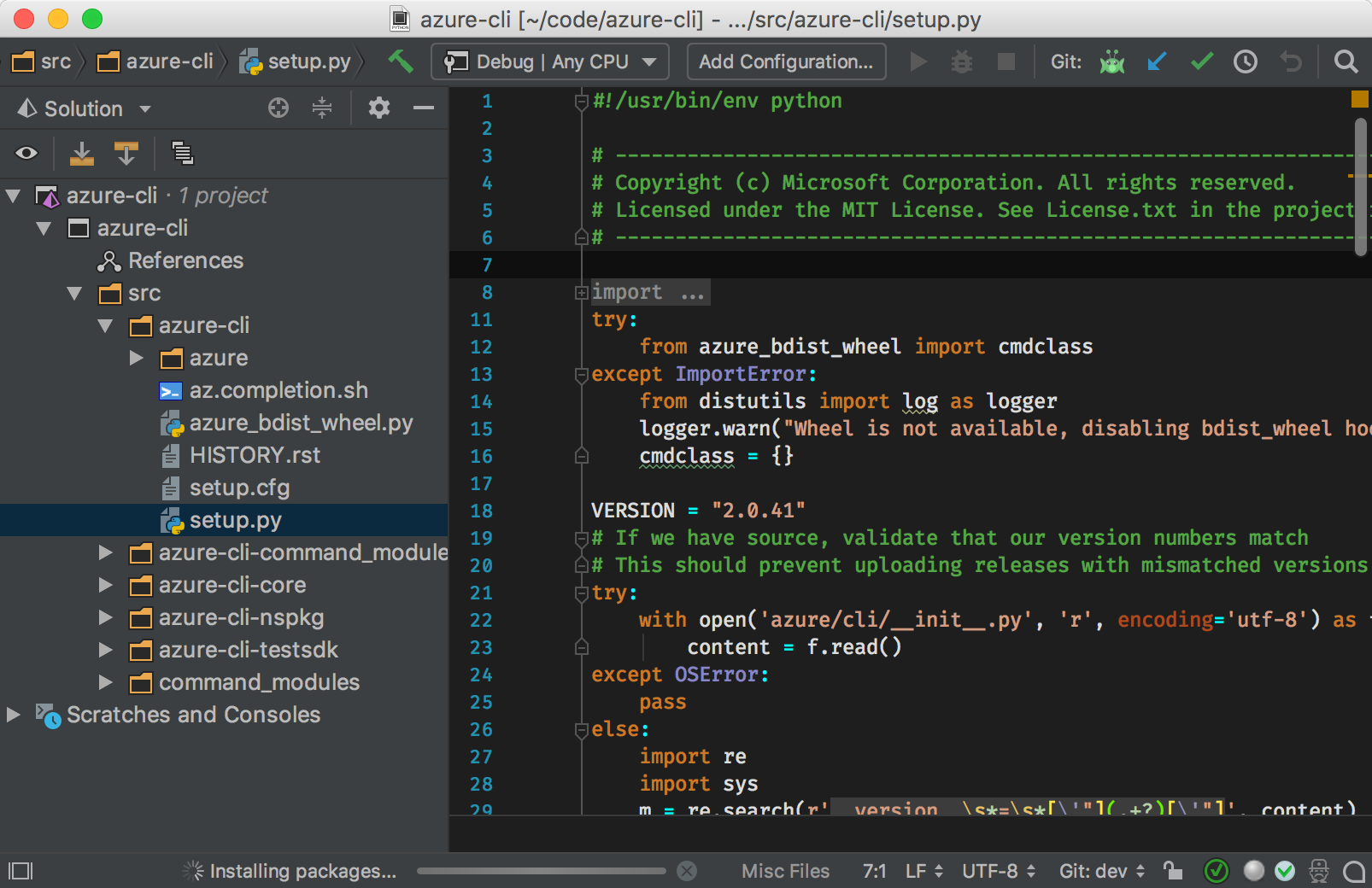Click Installing packages... status text
Image resolution: width=1372 pixels, height=888 pixels.
coord(302,871)
